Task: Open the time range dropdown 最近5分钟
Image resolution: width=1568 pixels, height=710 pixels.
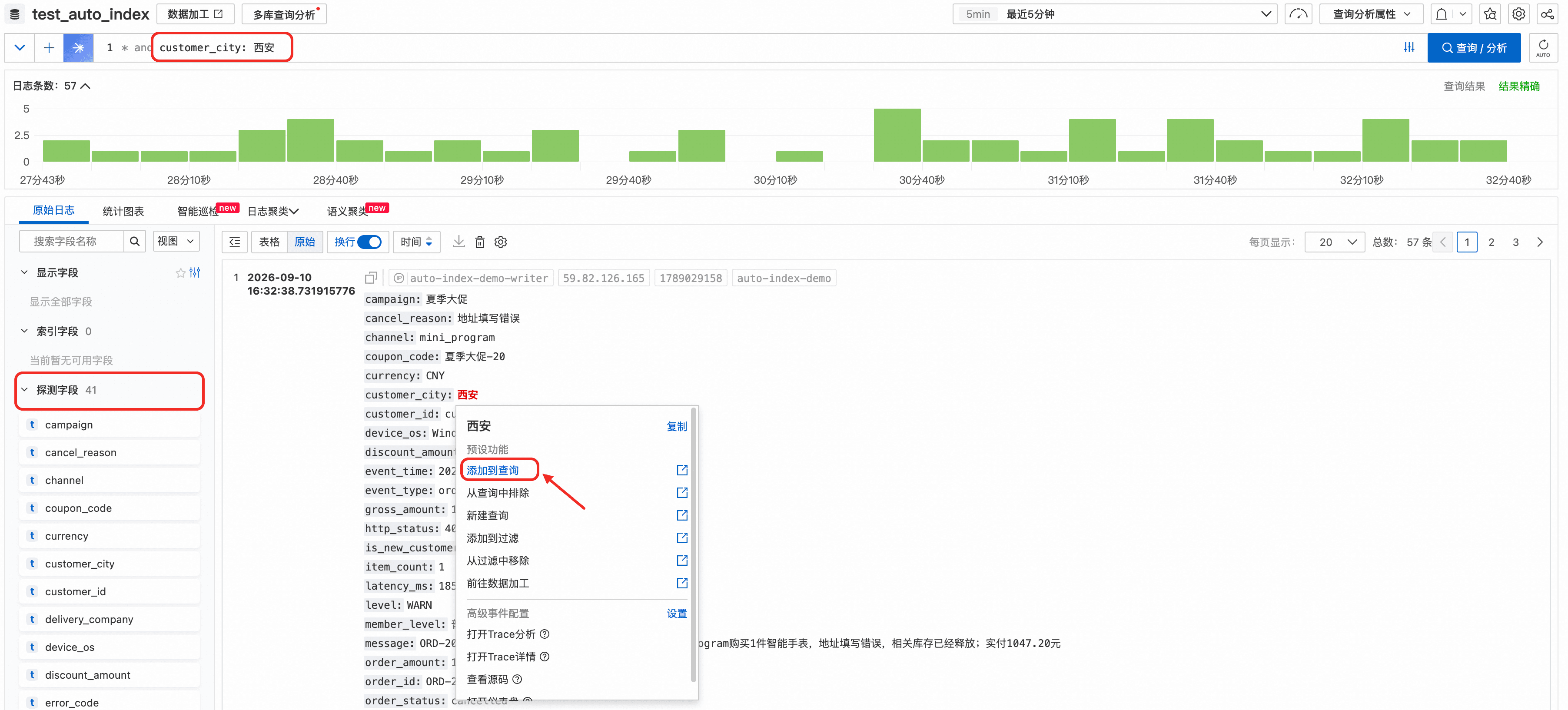Action: 1115,14
